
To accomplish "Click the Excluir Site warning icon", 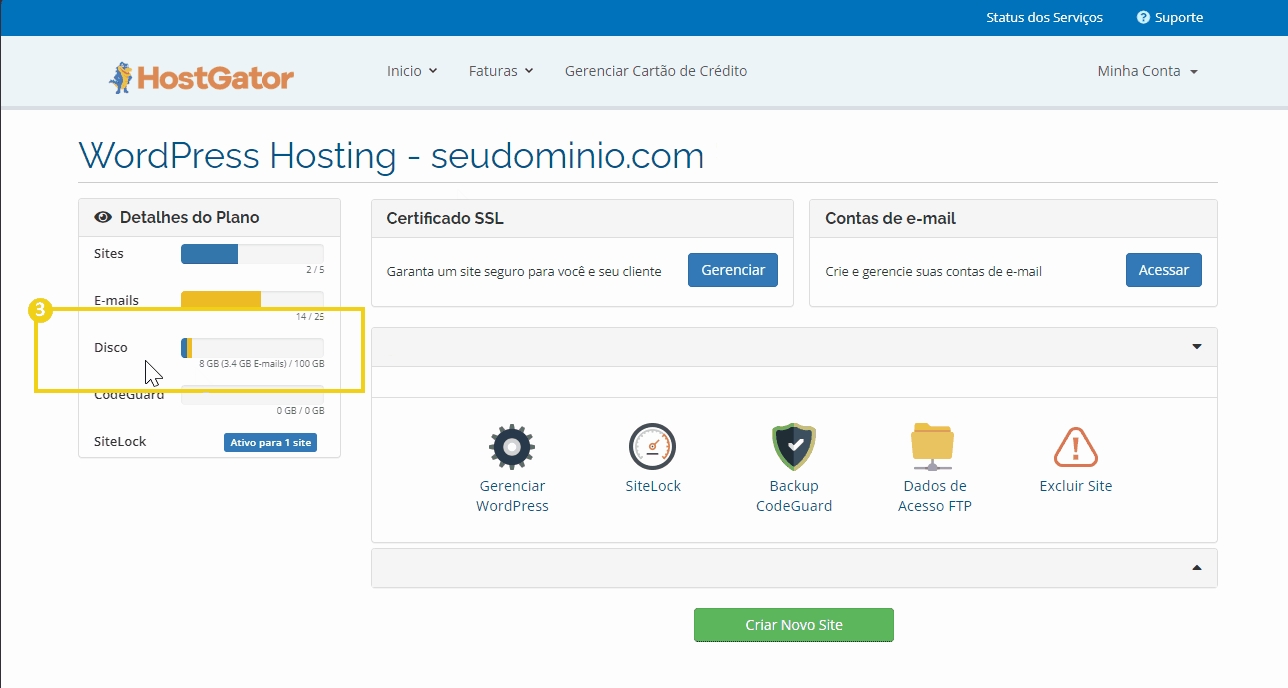I will point(1074,446).
